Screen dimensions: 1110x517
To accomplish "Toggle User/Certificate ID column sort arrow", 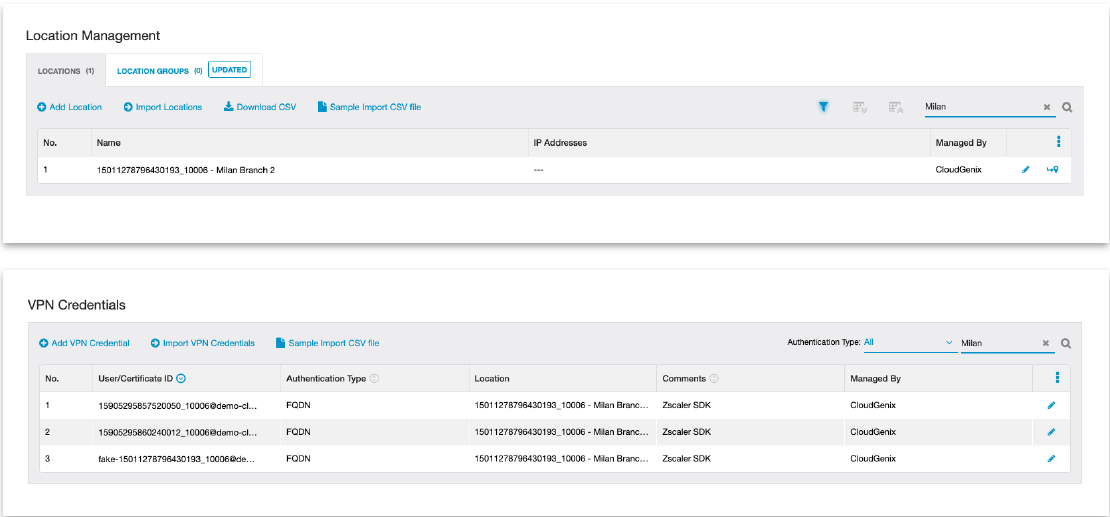I will coord(182,379).
